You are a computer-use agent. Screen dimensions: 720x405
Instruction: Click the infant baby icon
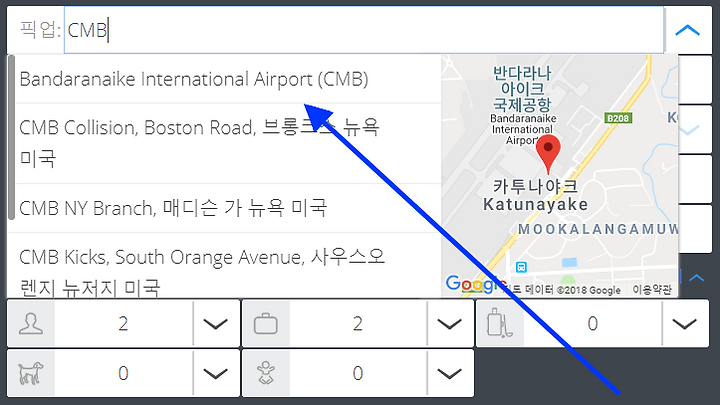pyautogui.click(x=266, y=373)
